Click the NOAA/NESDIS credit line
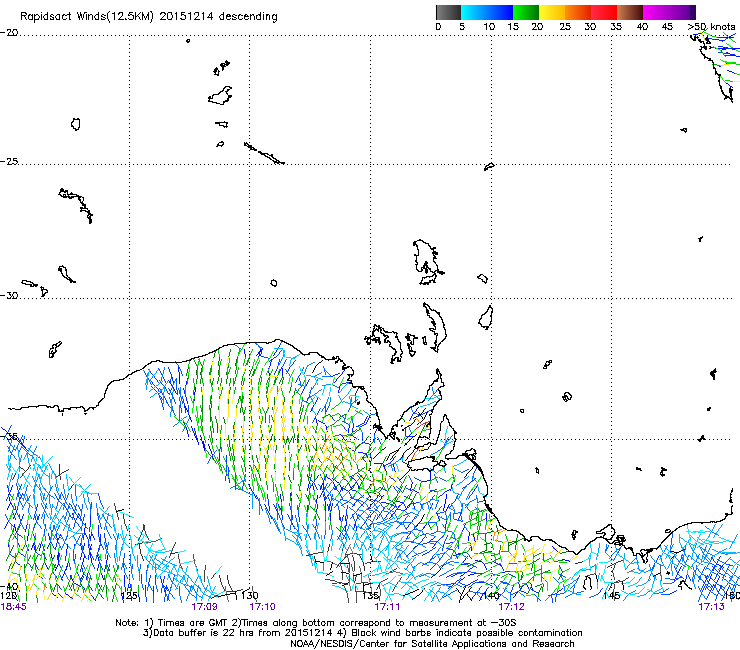The width and height of the screenshot is (740, 650). click(432, 644)
